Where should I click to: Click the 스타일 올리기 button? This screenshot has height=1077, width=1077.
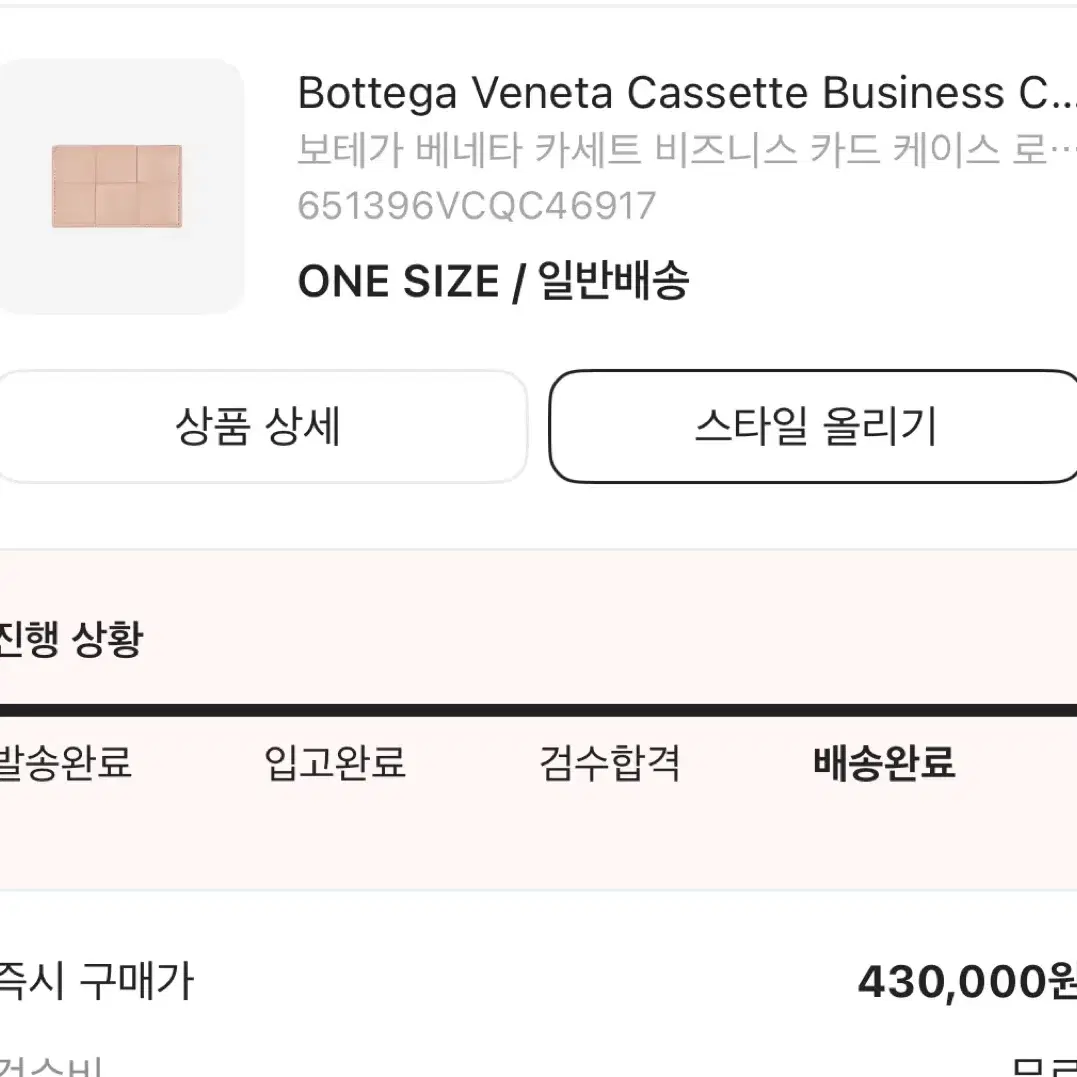814,427
